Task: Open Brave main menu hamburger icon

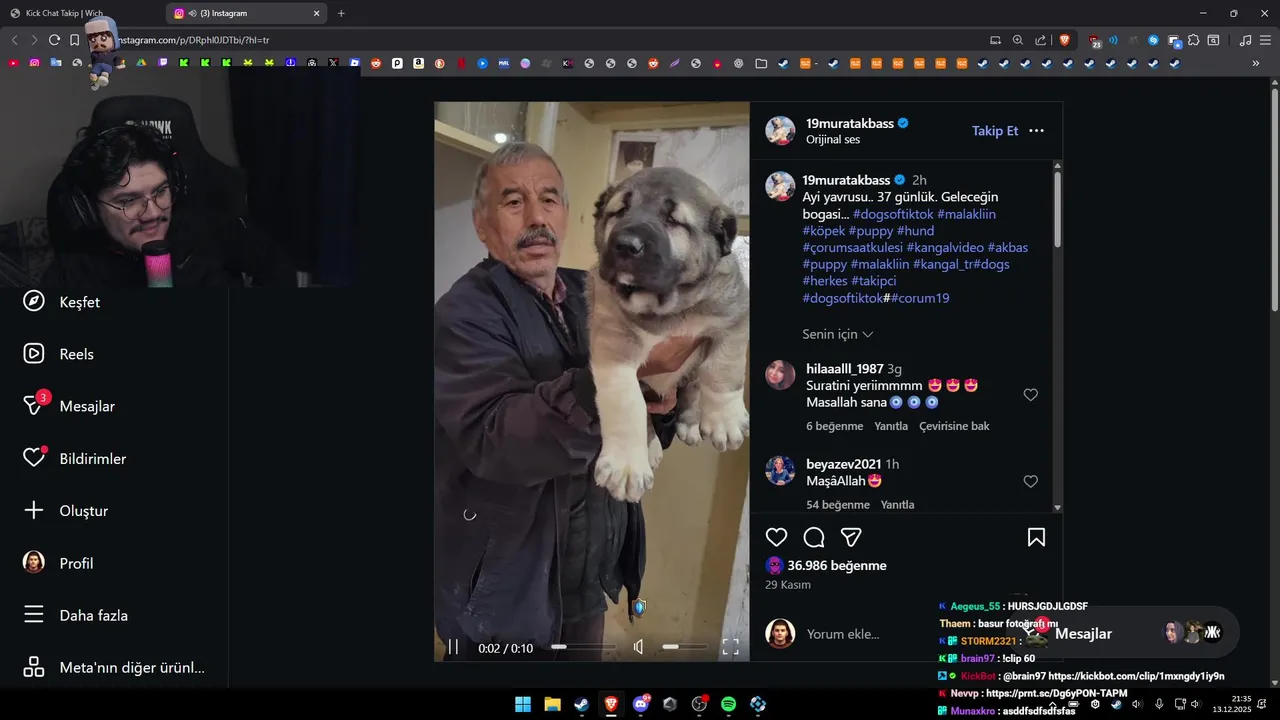Action: 1265,40
